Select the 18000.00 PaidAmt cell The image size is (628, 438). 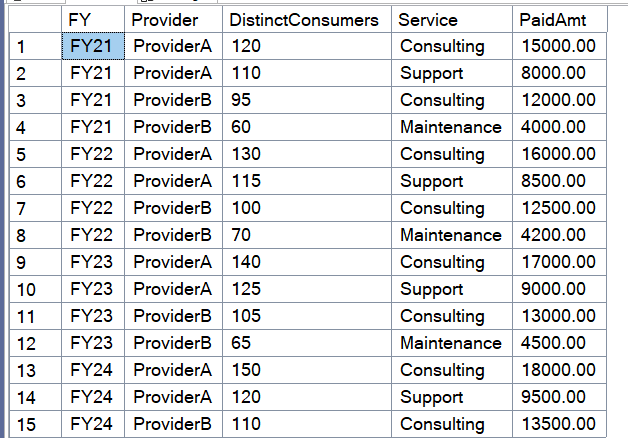(x=560, y=370)
